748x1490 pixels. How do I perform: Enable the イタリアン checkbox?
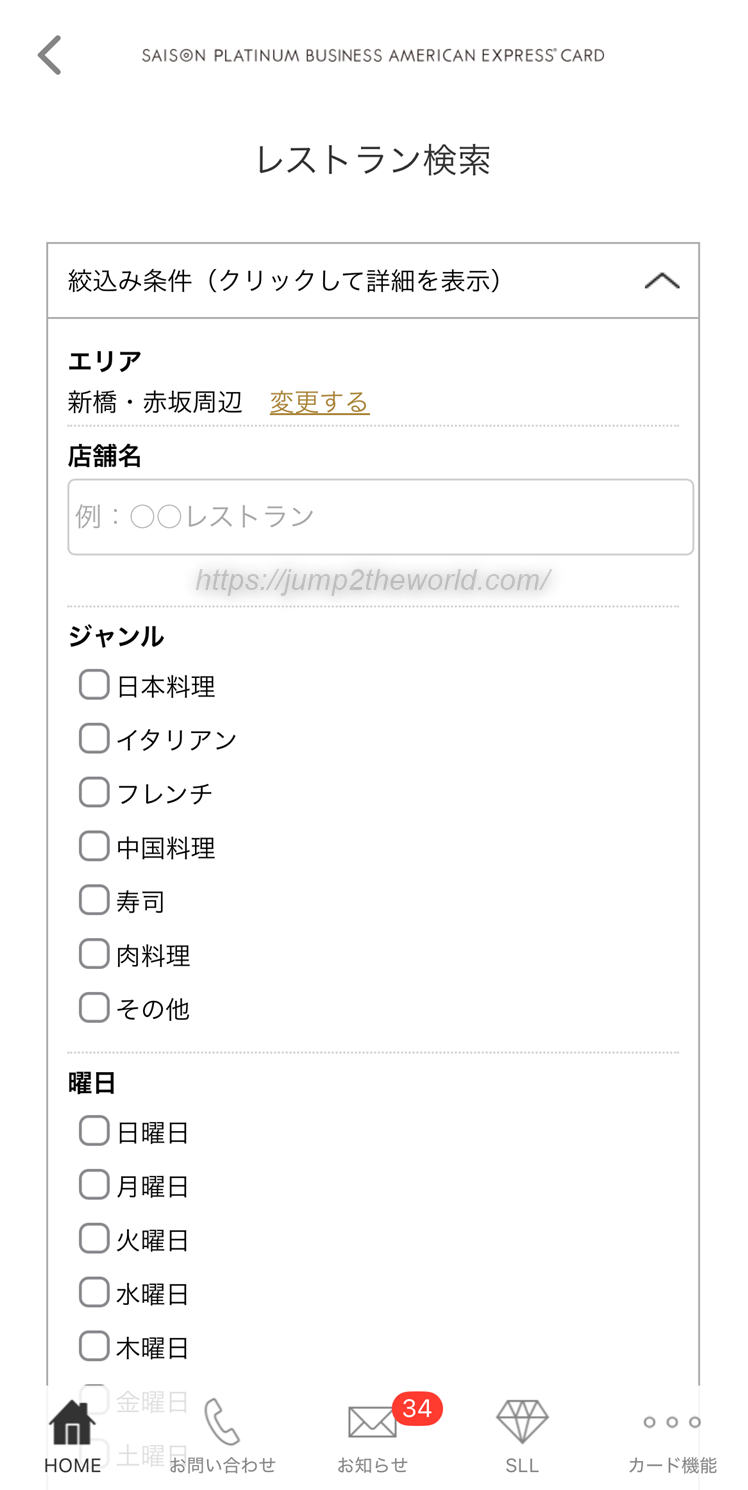pos(94,739)
